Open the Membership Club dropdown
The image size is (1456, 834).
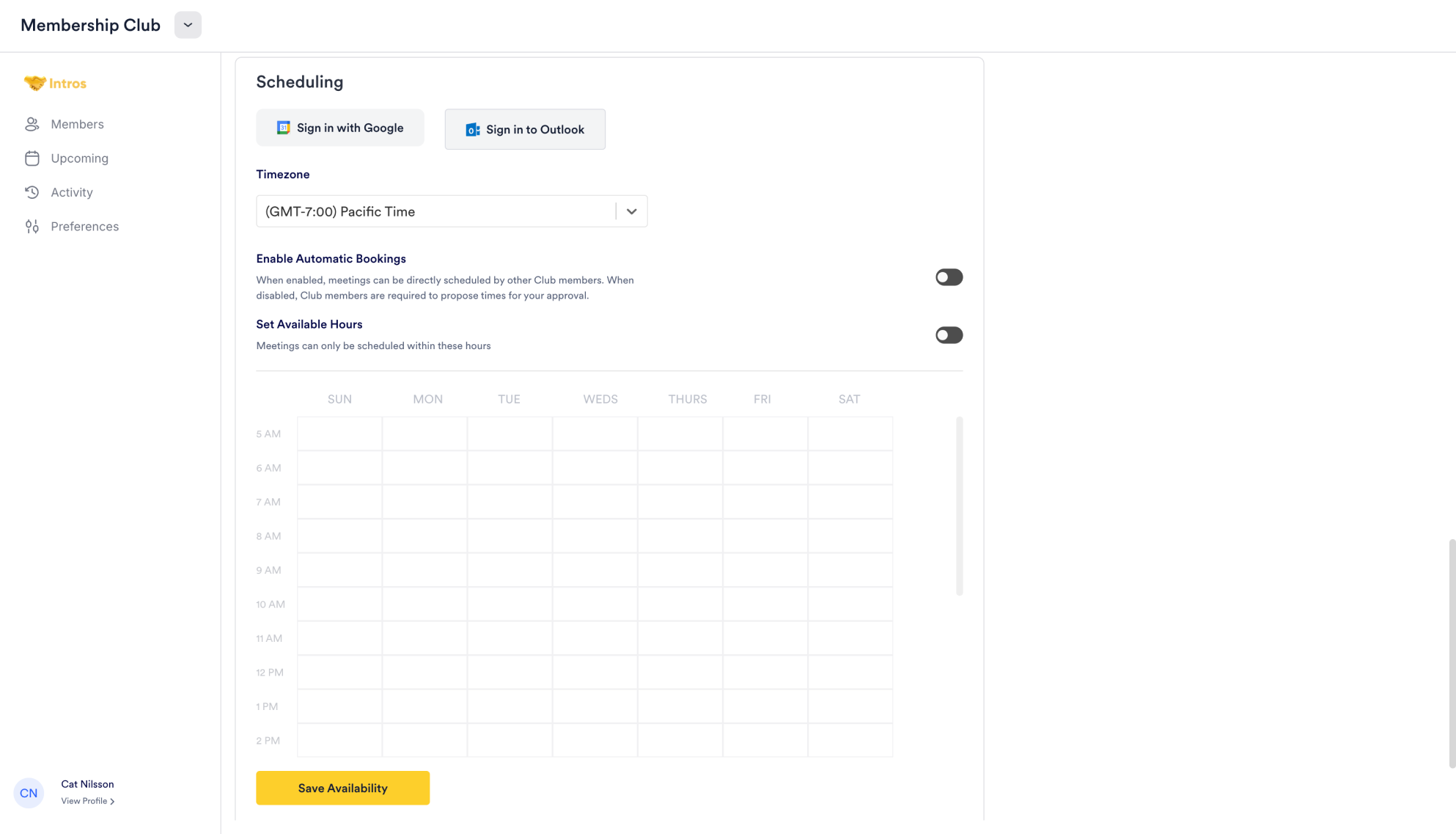coord(188,25)
